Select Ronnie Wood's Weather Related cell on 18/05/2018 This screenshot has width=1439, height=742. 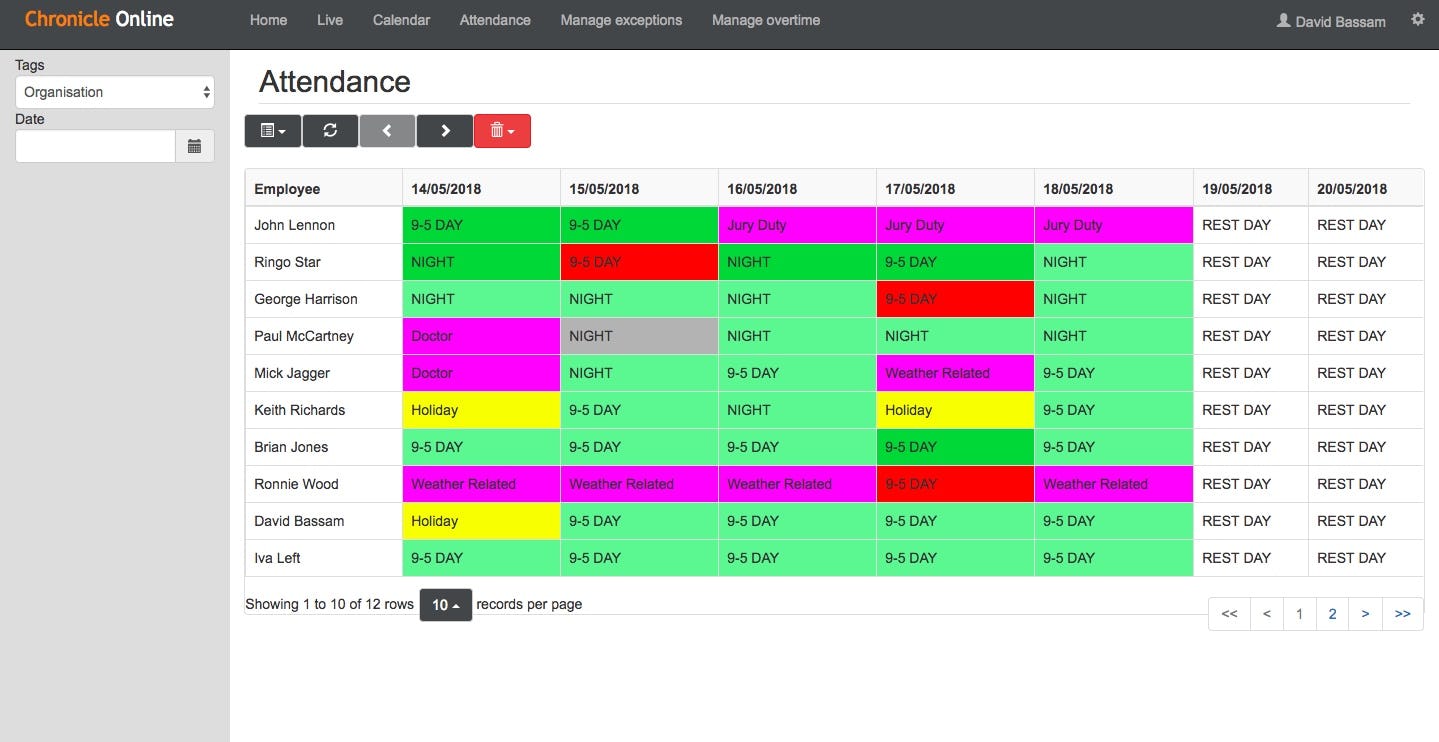point(1112,484)
